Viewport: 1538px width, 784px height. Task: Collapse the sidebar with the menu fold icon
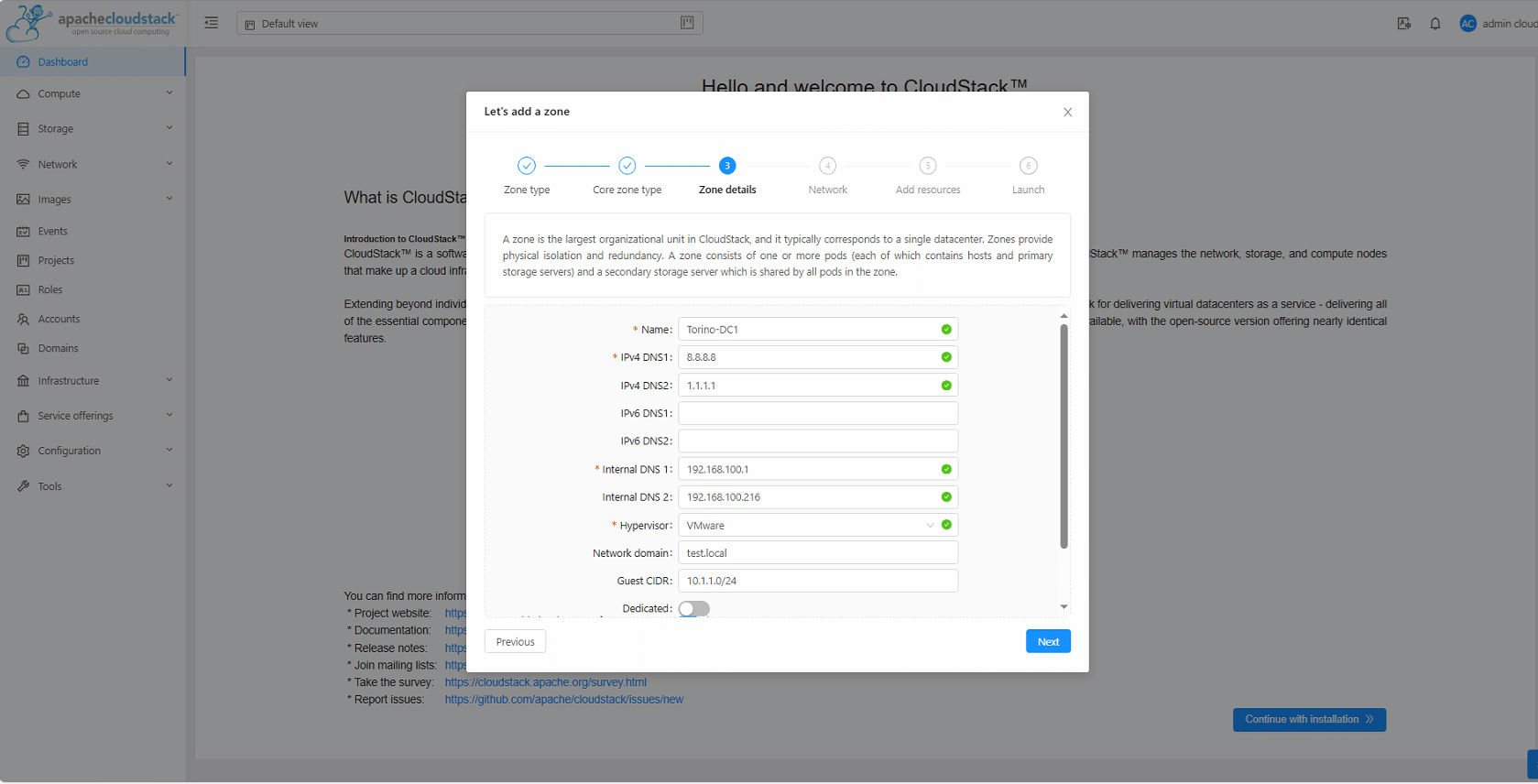tap(212, 23)
